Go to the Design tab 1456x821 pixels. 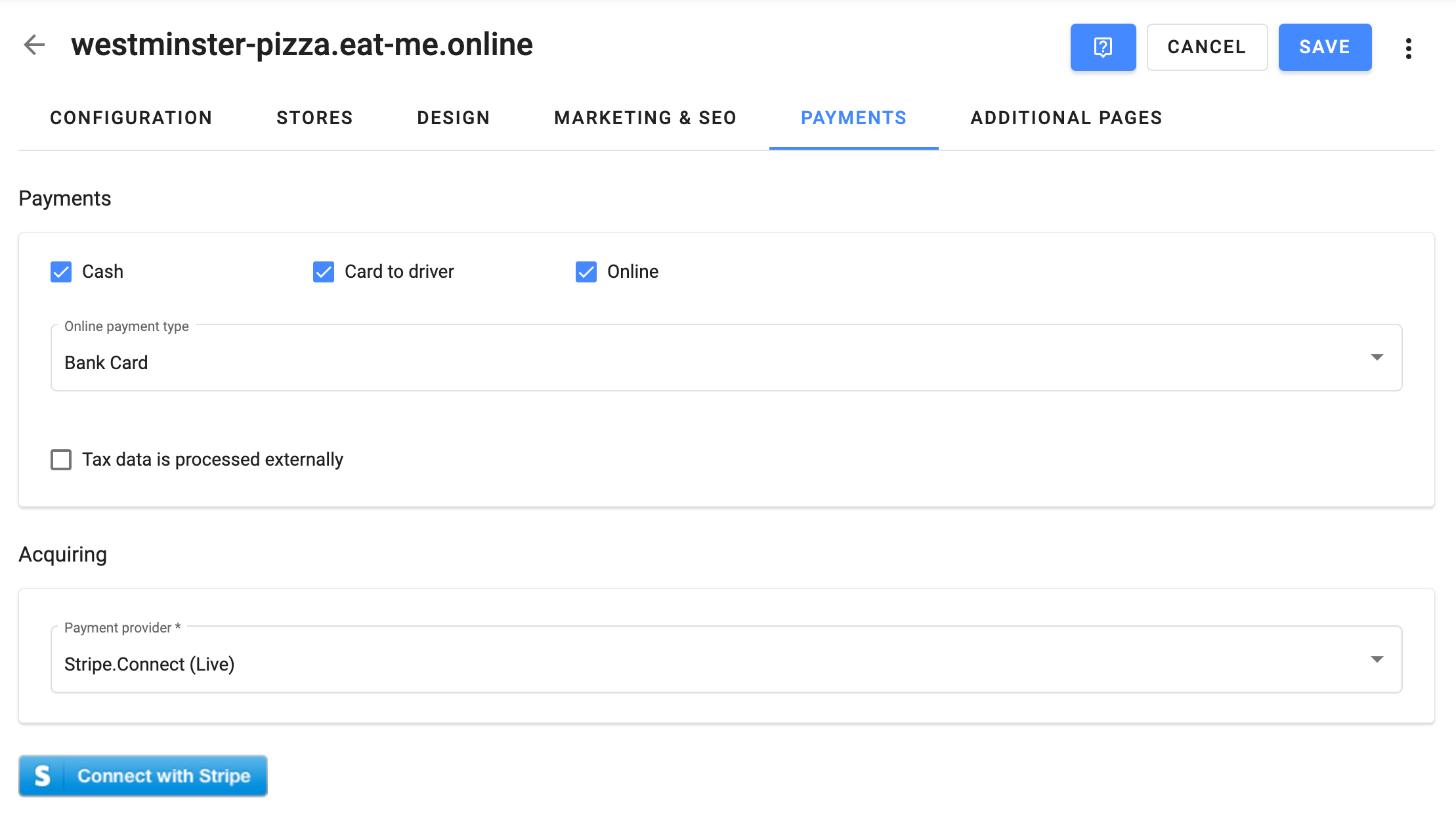pyautogui.click(x=454, y=118)
